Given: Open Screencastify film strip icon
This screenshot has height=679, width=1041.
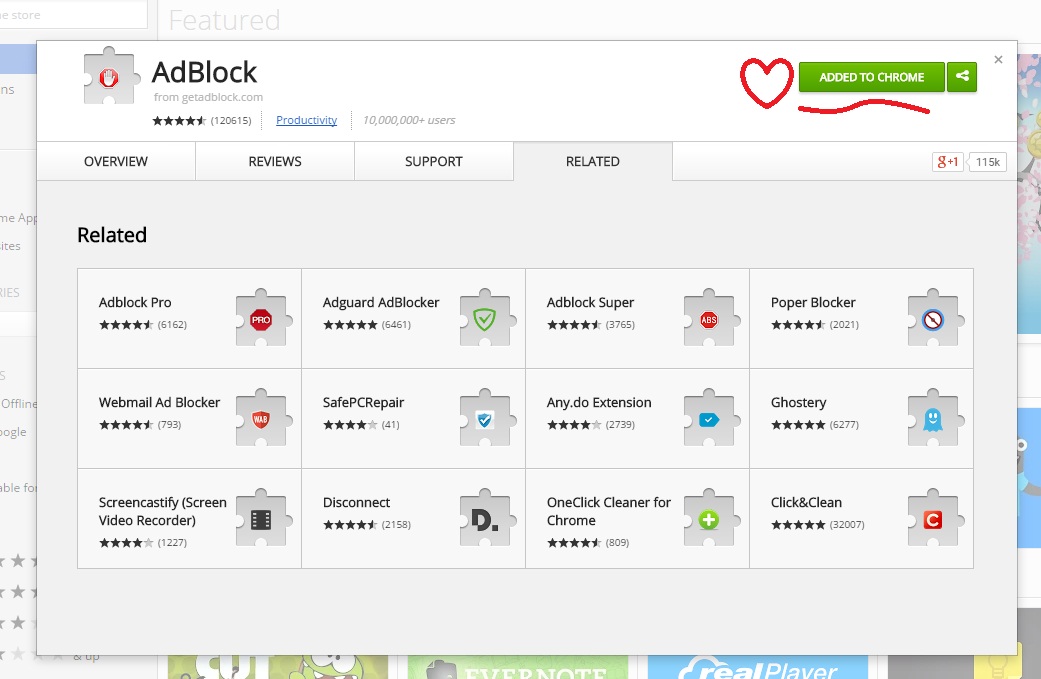Looking at the screenshot, I should [264, 518].
